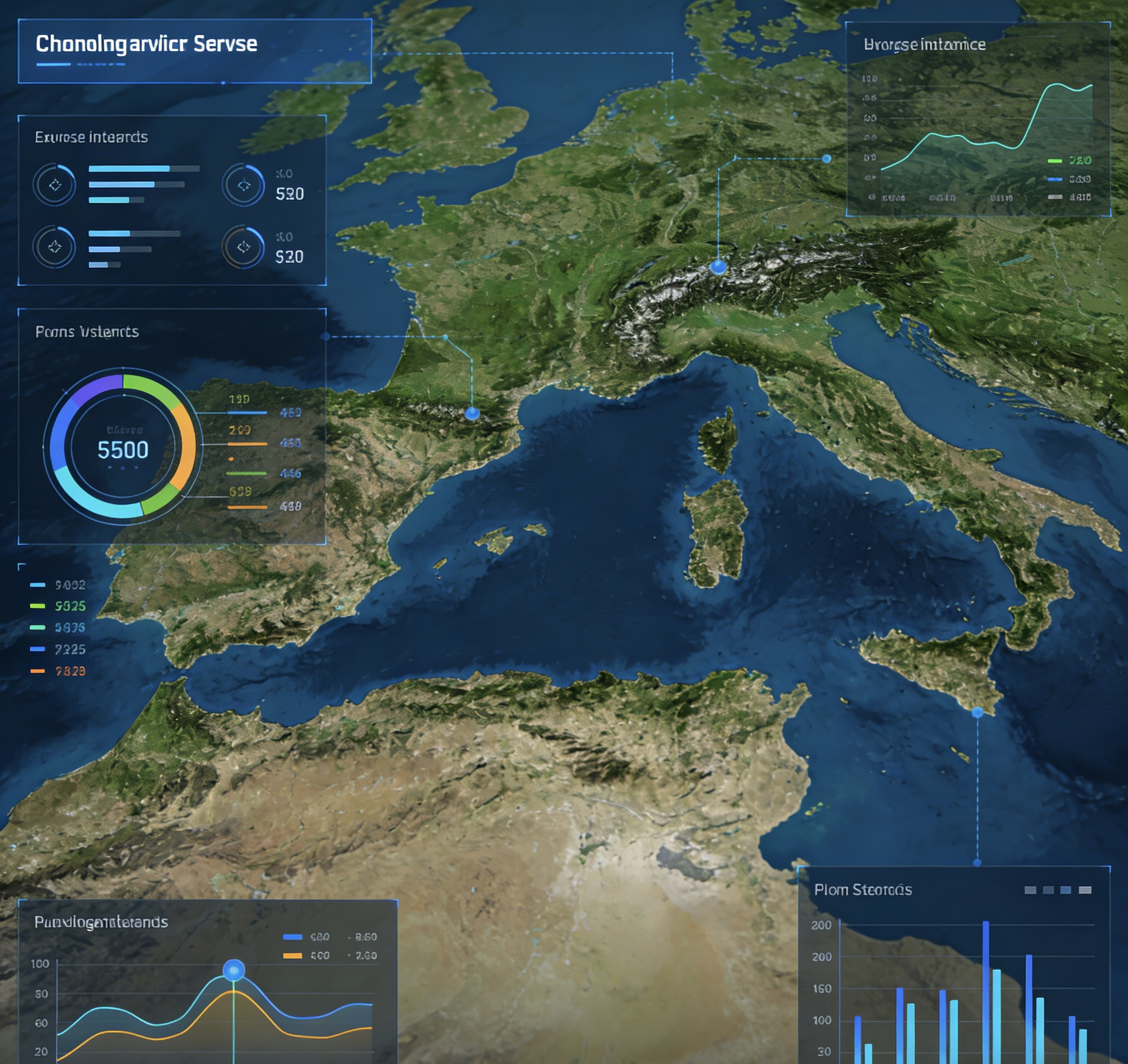
Task: Click upper circular dial beside first 520 value
Action: click(243, 185)
